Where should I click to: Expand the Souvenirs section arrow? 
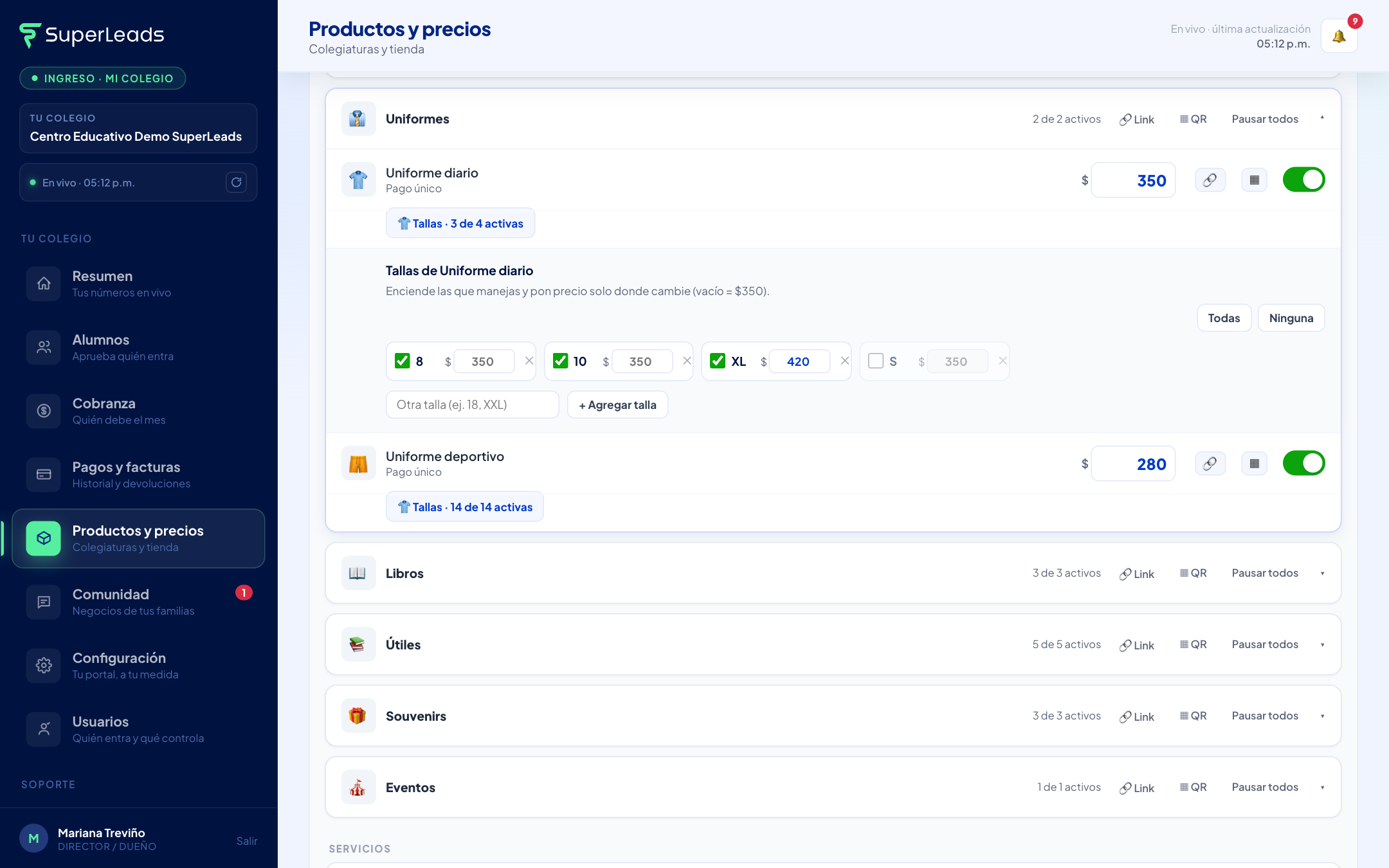click(1322, 716)
